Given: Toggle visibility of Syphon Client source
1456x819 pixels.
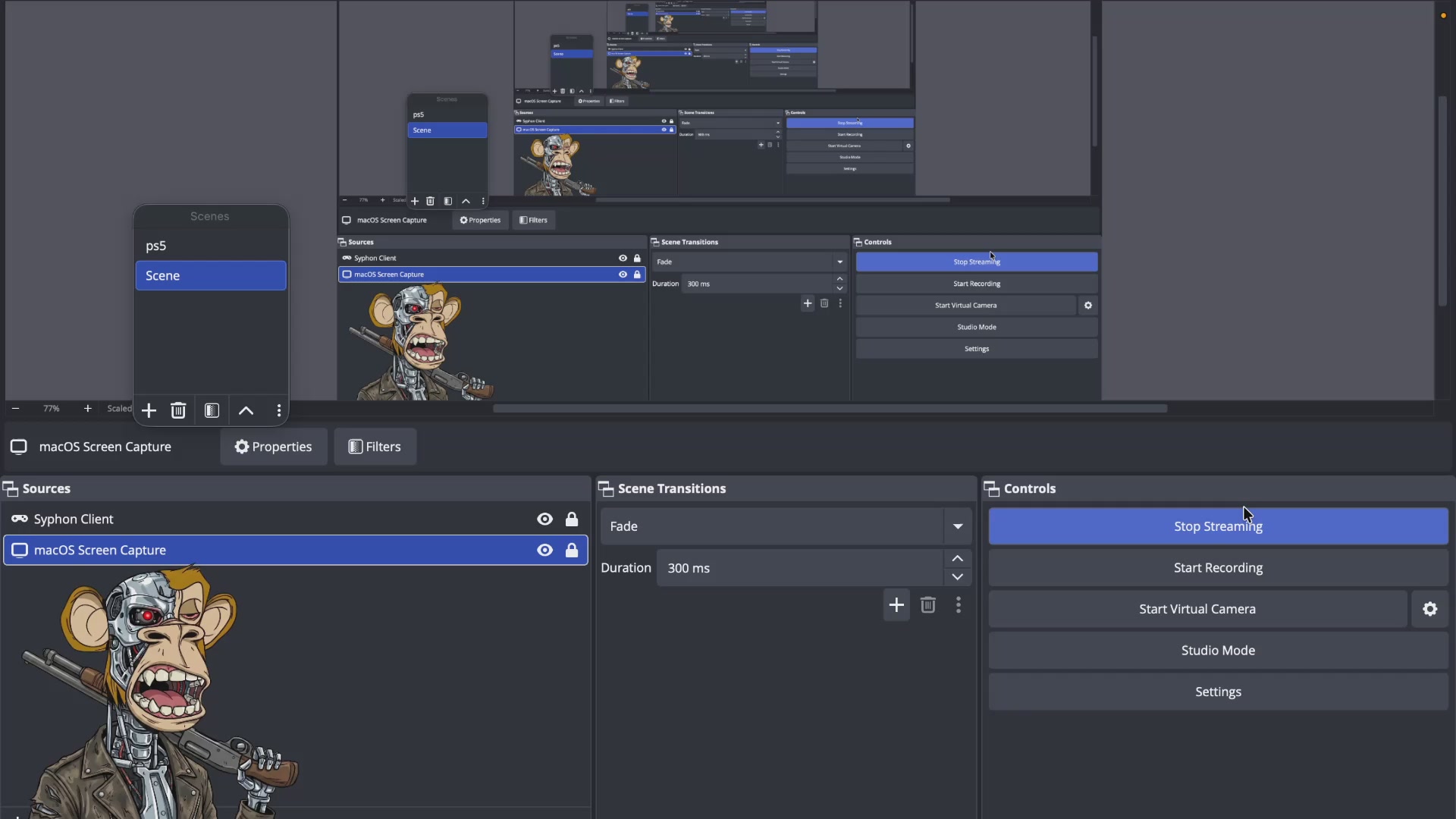Looking at the screenshot, I should 544,519.
